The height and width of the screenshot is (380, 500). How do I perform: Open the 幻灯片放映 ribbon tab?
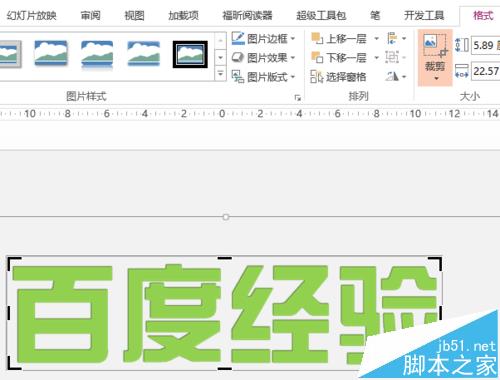31,15
